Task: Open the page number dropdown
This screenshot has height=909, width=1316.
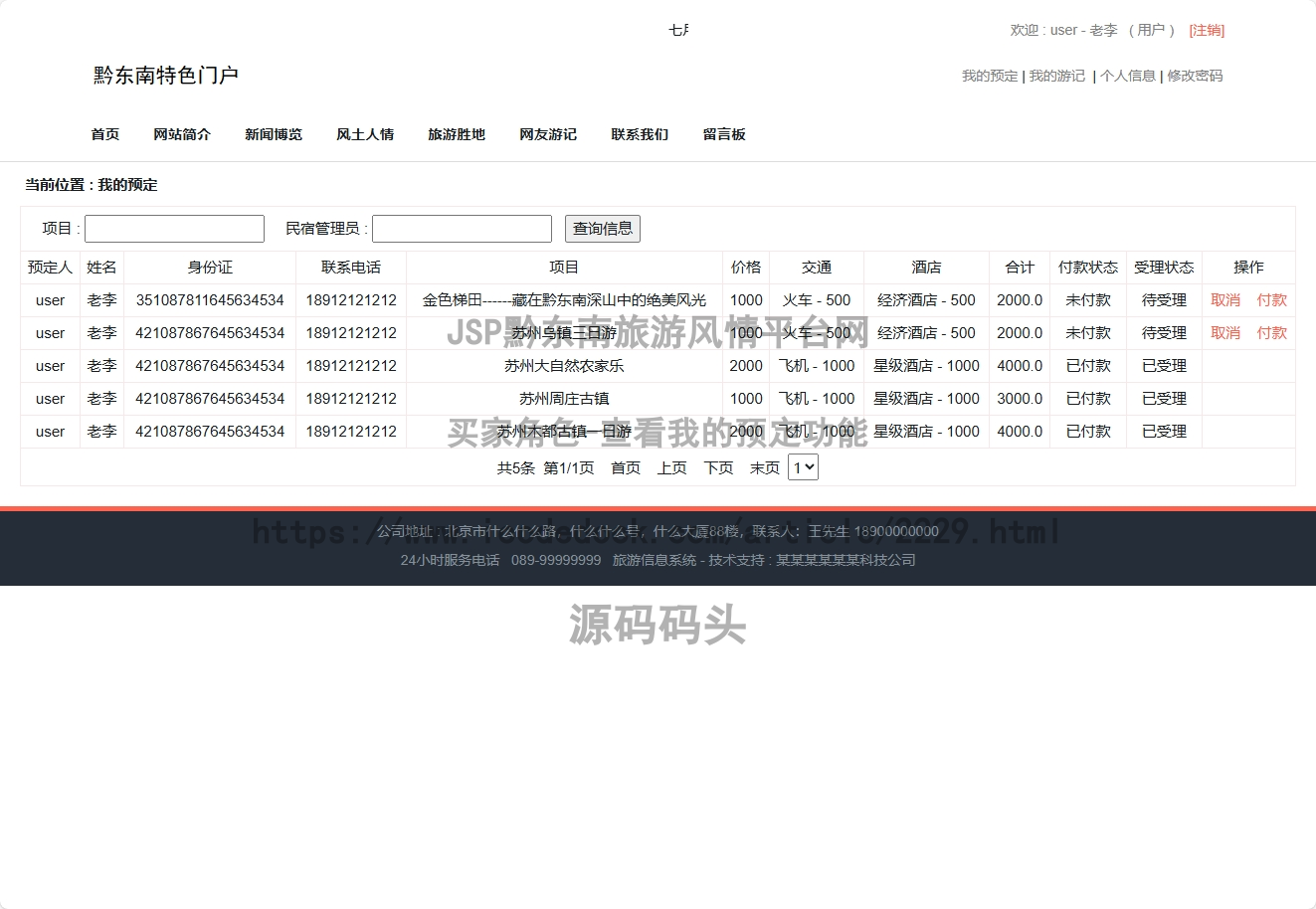Action: pyautogui.click(x=803, y=467)
